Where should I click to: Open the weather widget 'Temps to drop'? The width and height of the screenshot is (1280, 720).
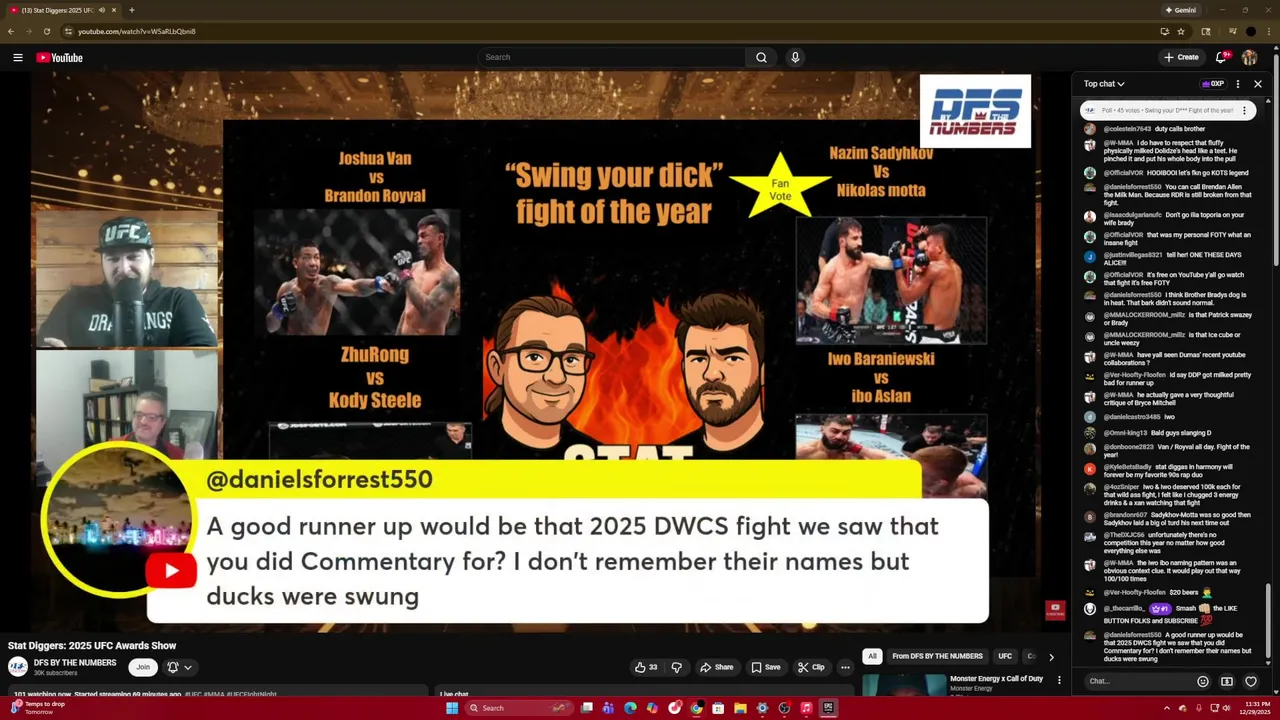pyautogui.click(x=35, y=708)
